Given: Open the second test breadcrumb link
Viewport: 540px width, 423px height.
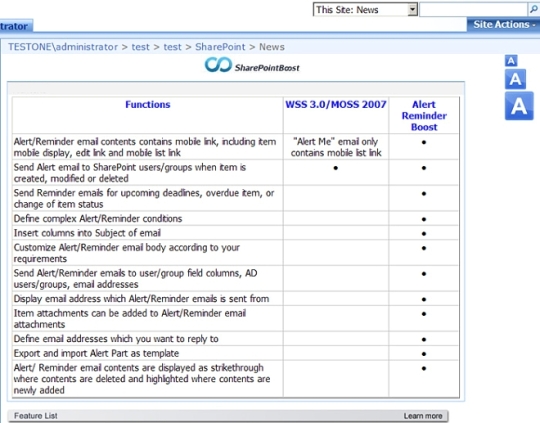Looking at the screenshot, I should point(172,47).
